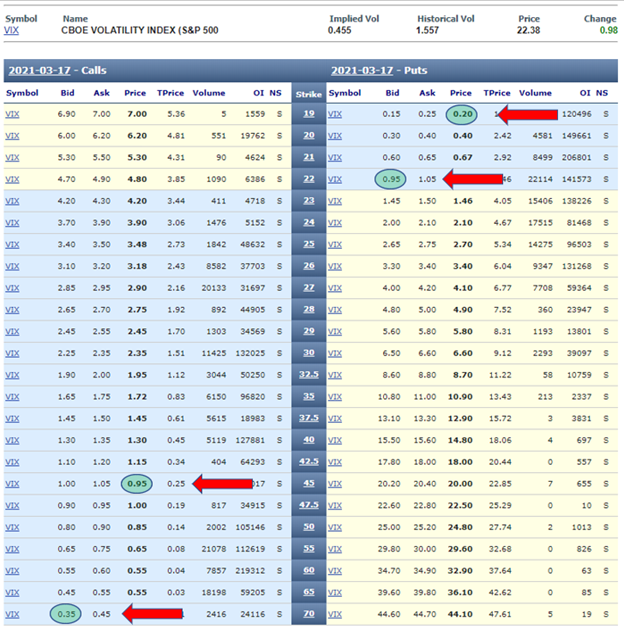Viewport: 624px width, 630px height.
Task: Open VIX call symbol link for strike 23
Action: tap(12, 201)
